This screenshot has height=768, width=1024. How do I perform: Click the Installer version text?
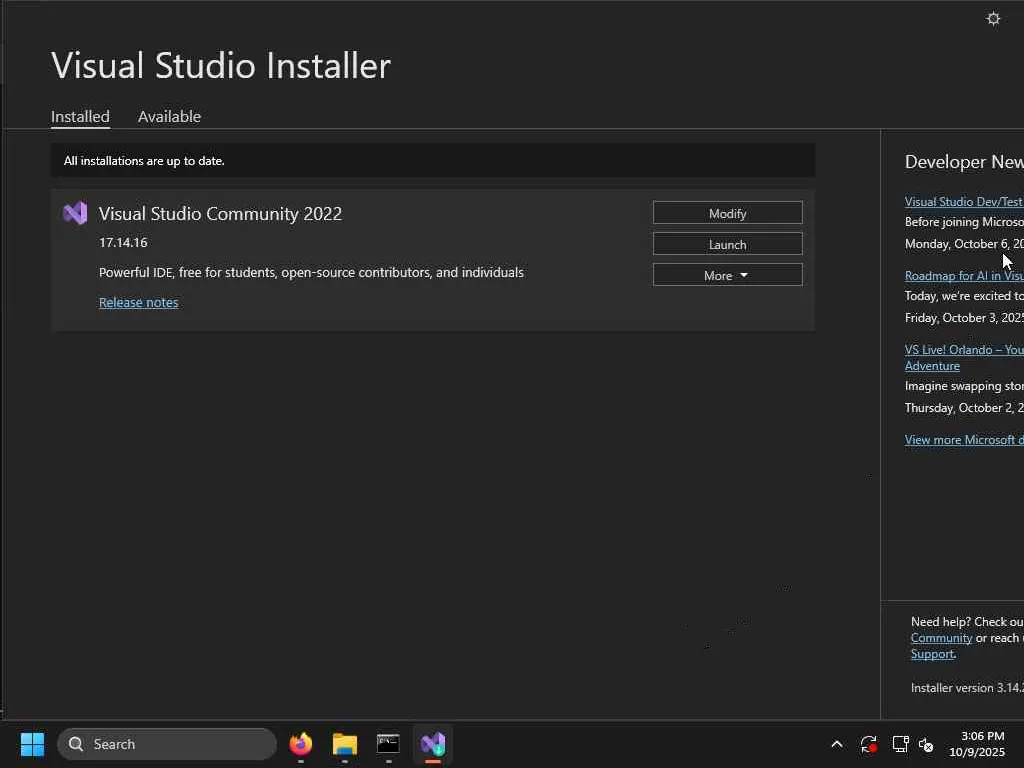(967, 688)
